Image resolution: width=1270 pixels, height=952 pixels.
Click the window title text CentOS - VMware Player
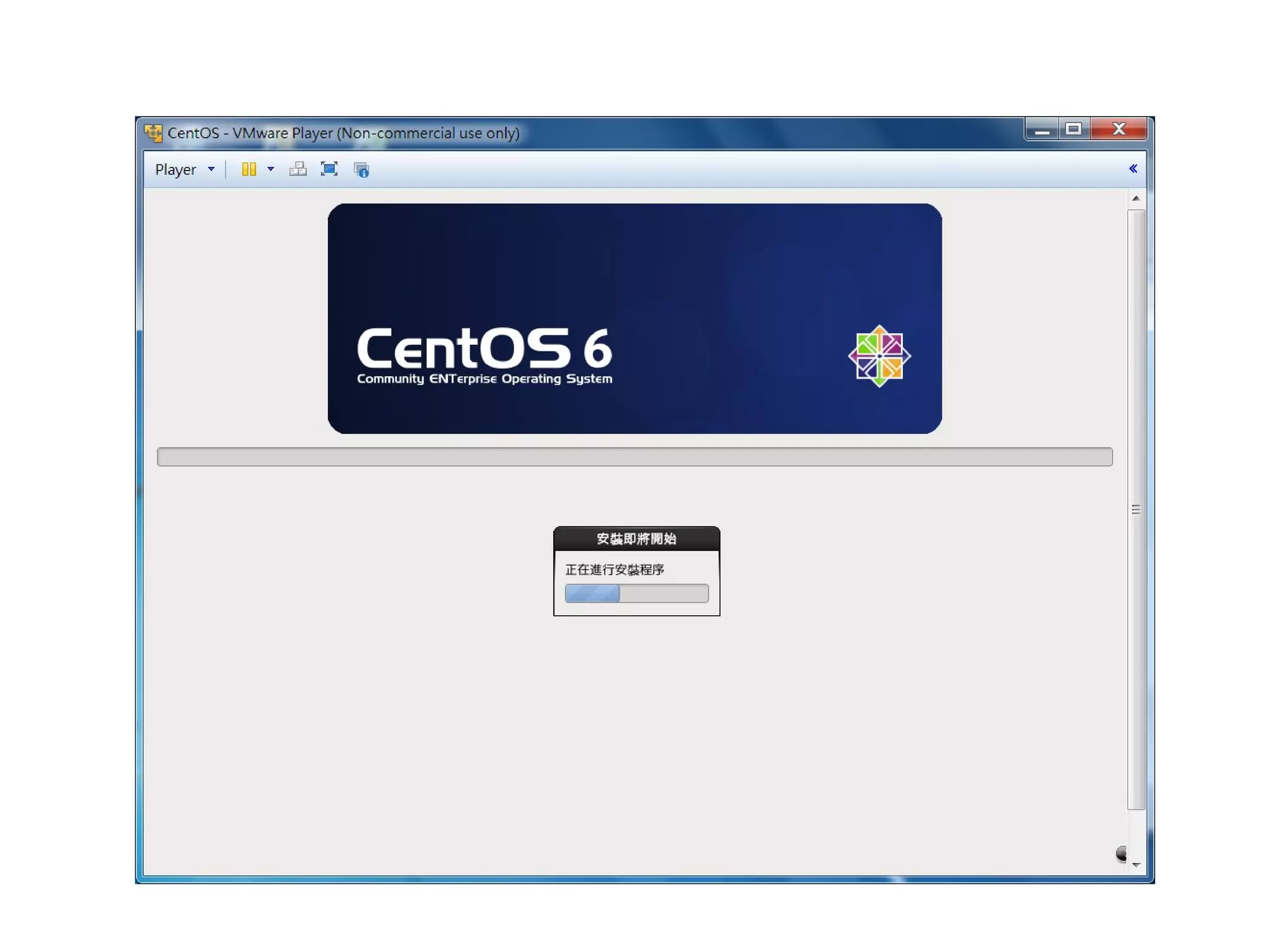[x=343, y=133]
